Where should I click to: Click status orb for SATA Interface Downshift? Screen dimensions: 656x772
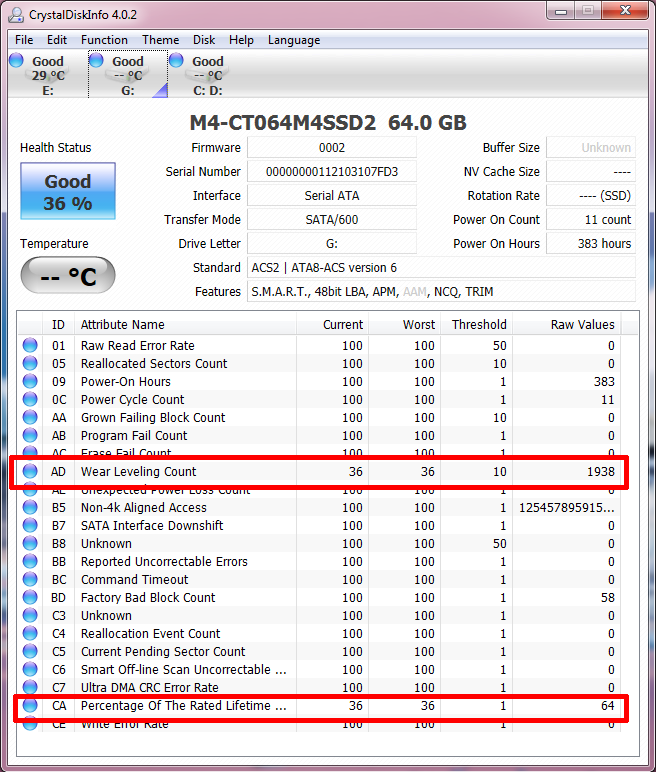coord(30,525)
